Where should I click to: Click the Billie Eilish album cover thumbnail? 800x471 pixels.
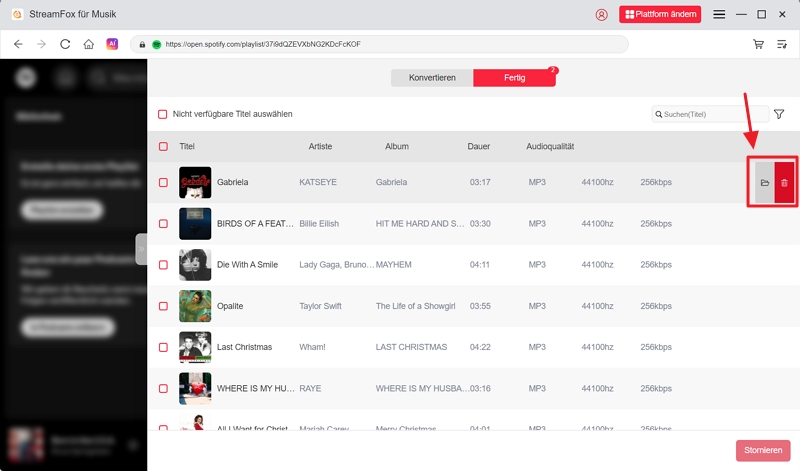(195, 224)
